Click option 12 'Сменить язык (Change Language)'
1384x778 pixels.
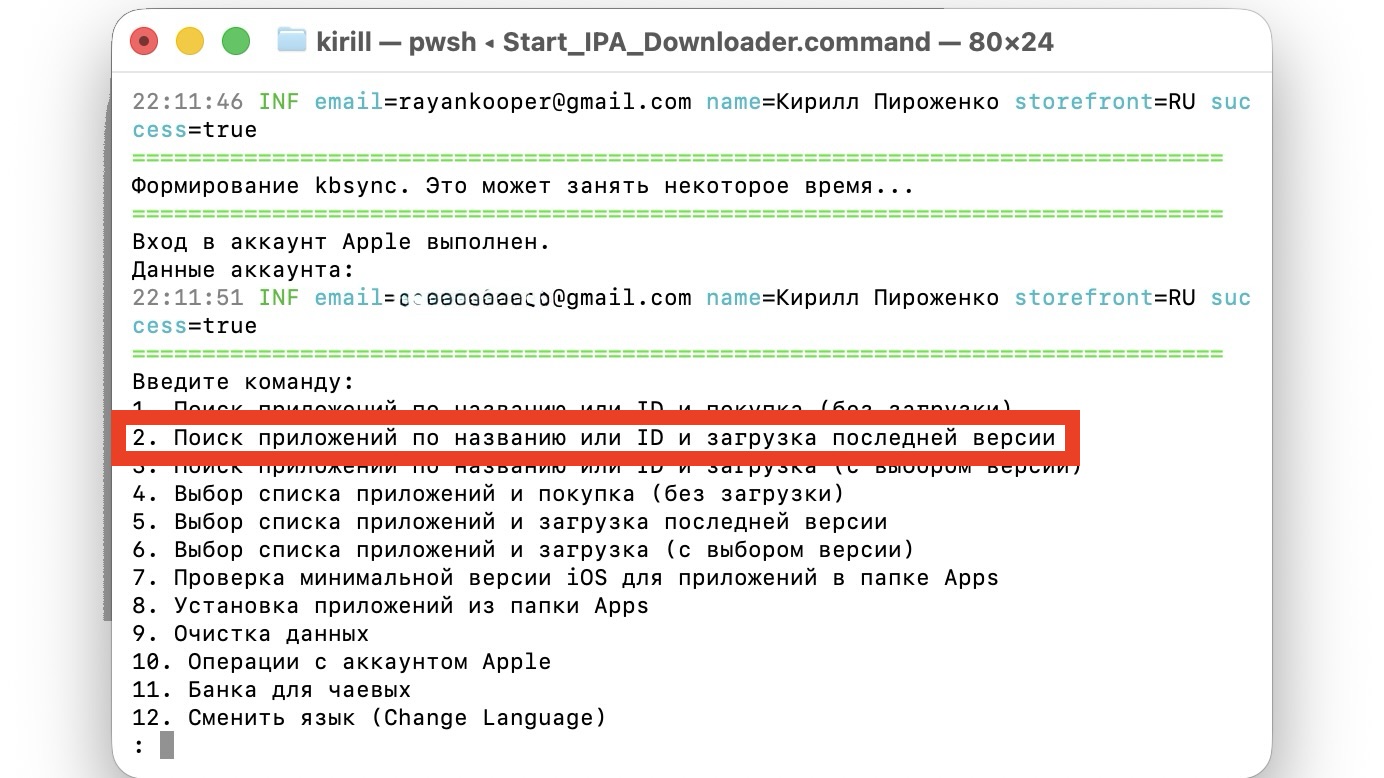point(369,718)
